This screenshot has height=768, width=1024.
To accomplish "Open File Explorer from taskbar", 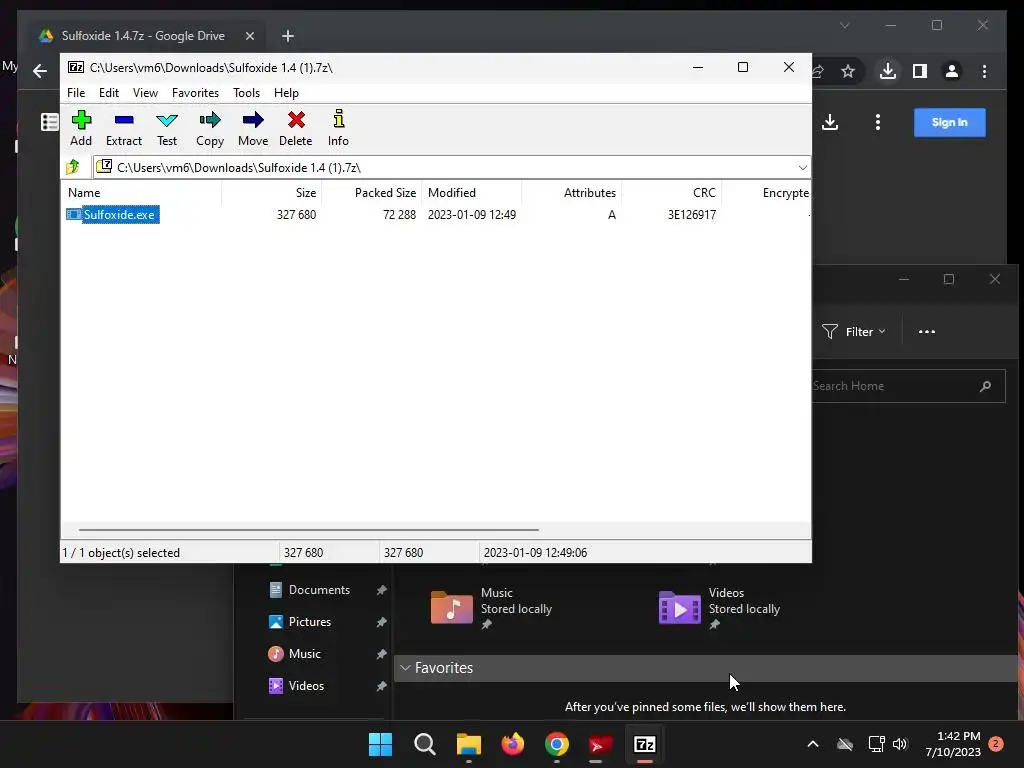I will [468, 744].
